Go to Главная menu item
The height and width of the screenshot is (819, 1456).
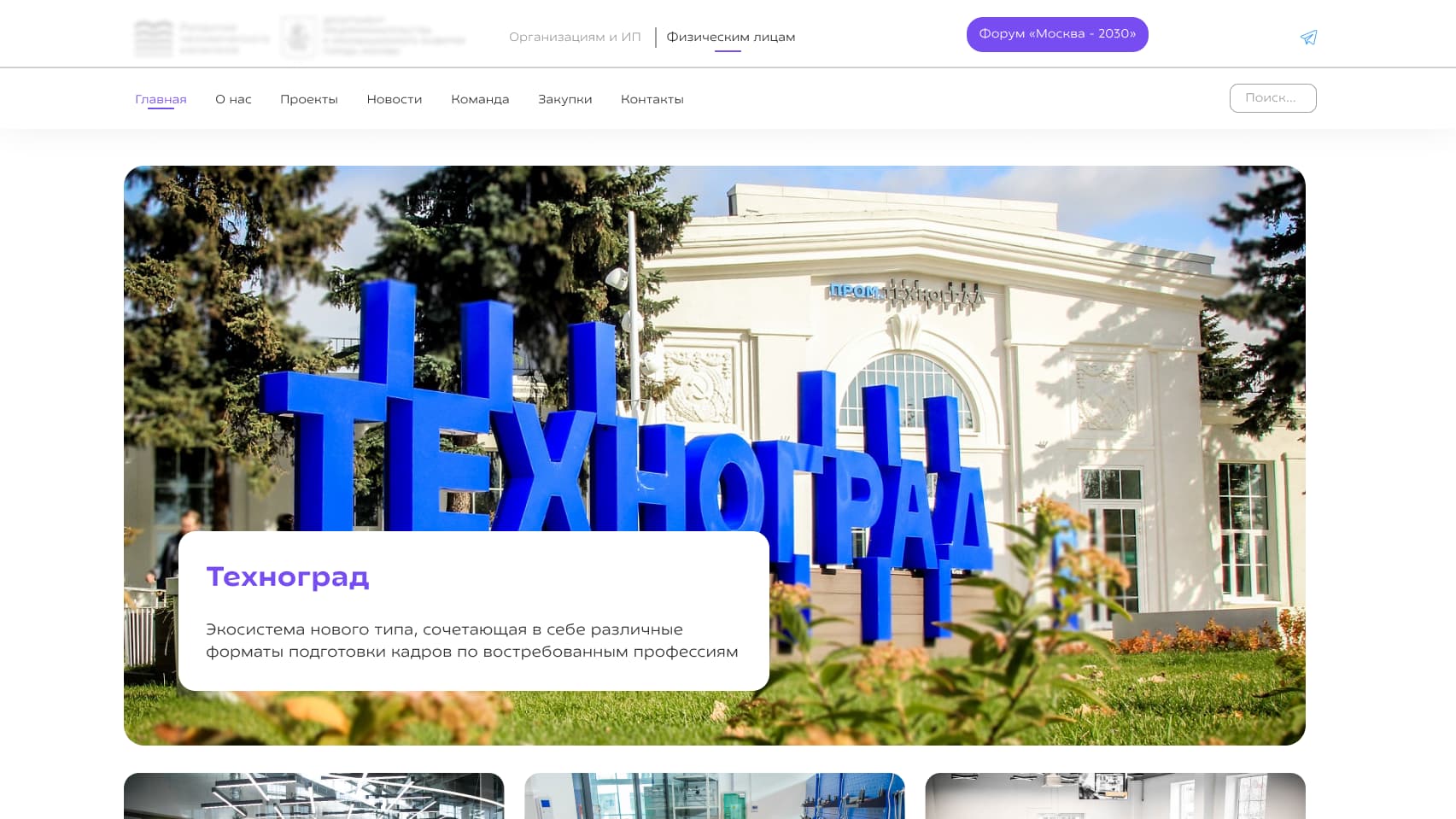(161, 99)
